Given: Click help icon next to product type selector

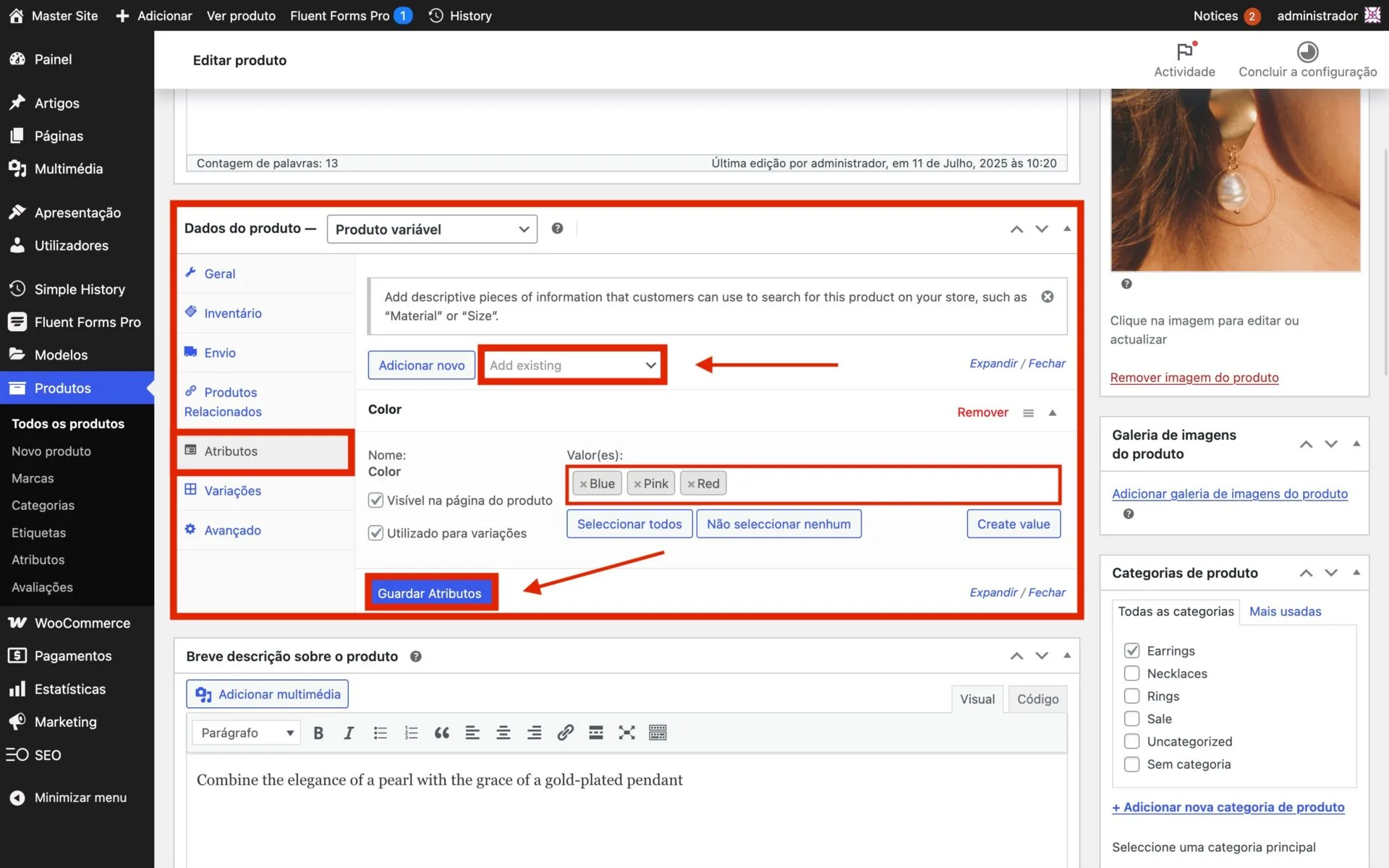Looking at the screenshot, I should [557, 229].
